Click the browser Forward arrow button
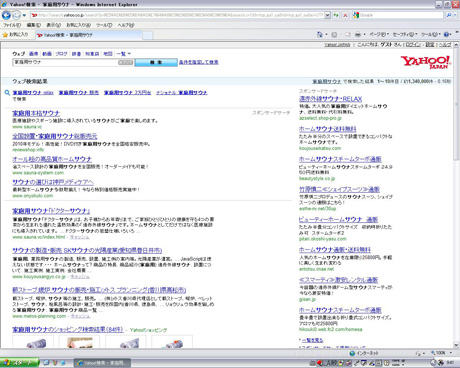This screenshot has width=460, height=368. (16, 15)
